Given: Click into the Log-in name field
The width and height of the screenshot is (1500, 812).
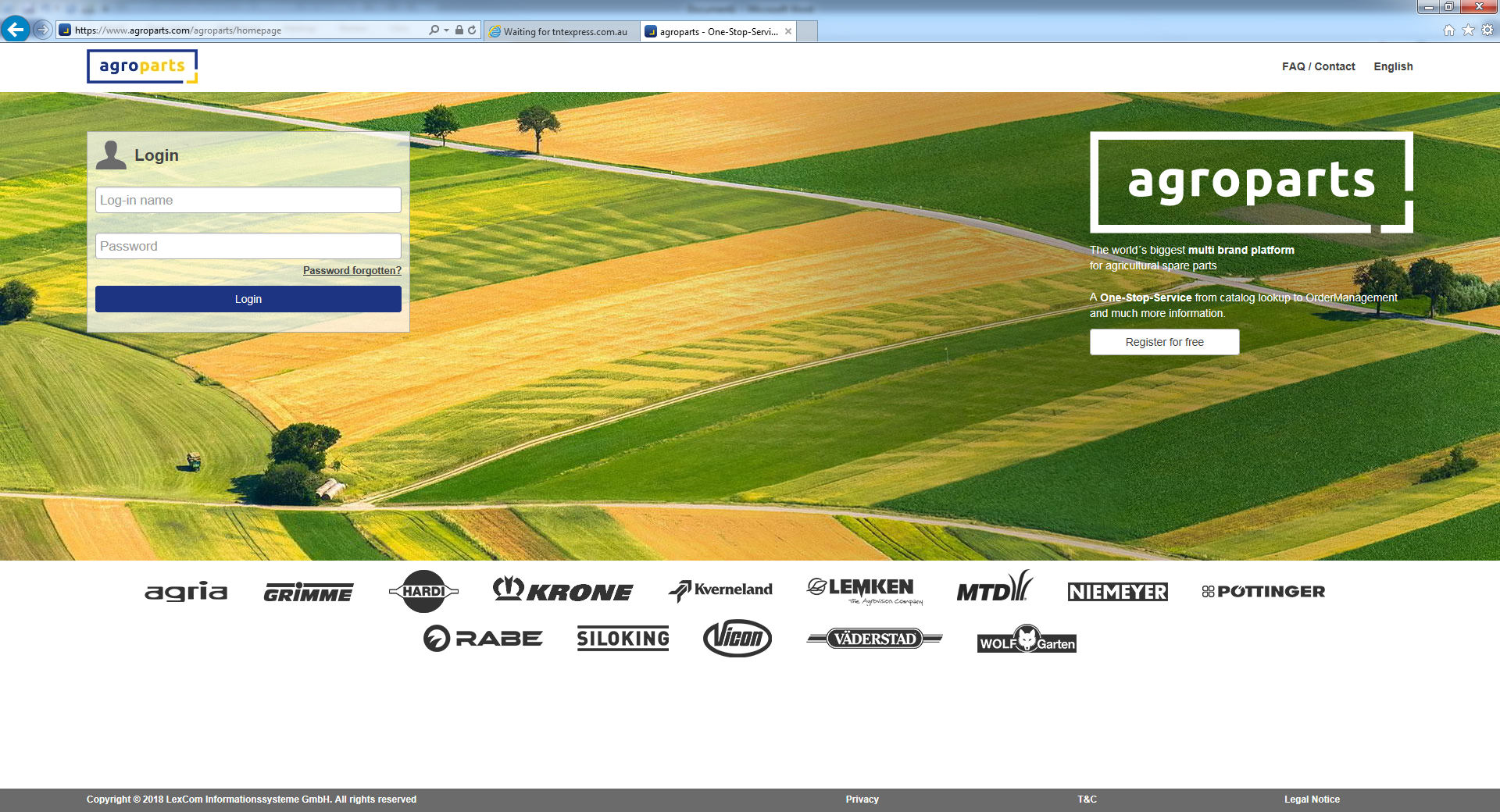Looking at the screenshot, I should click(x=248, y=200).
